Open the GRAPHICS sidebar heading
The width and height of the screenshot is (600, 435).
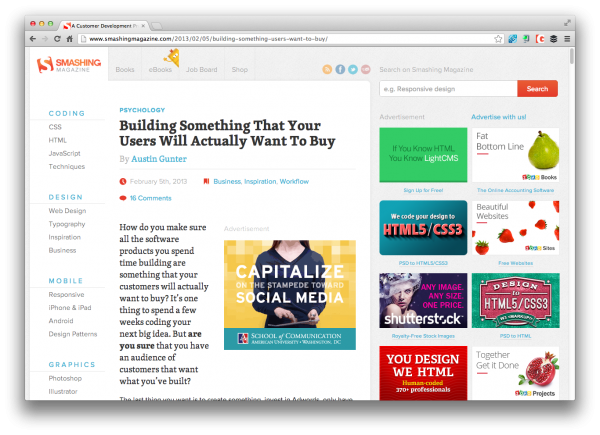coord(72,365)
